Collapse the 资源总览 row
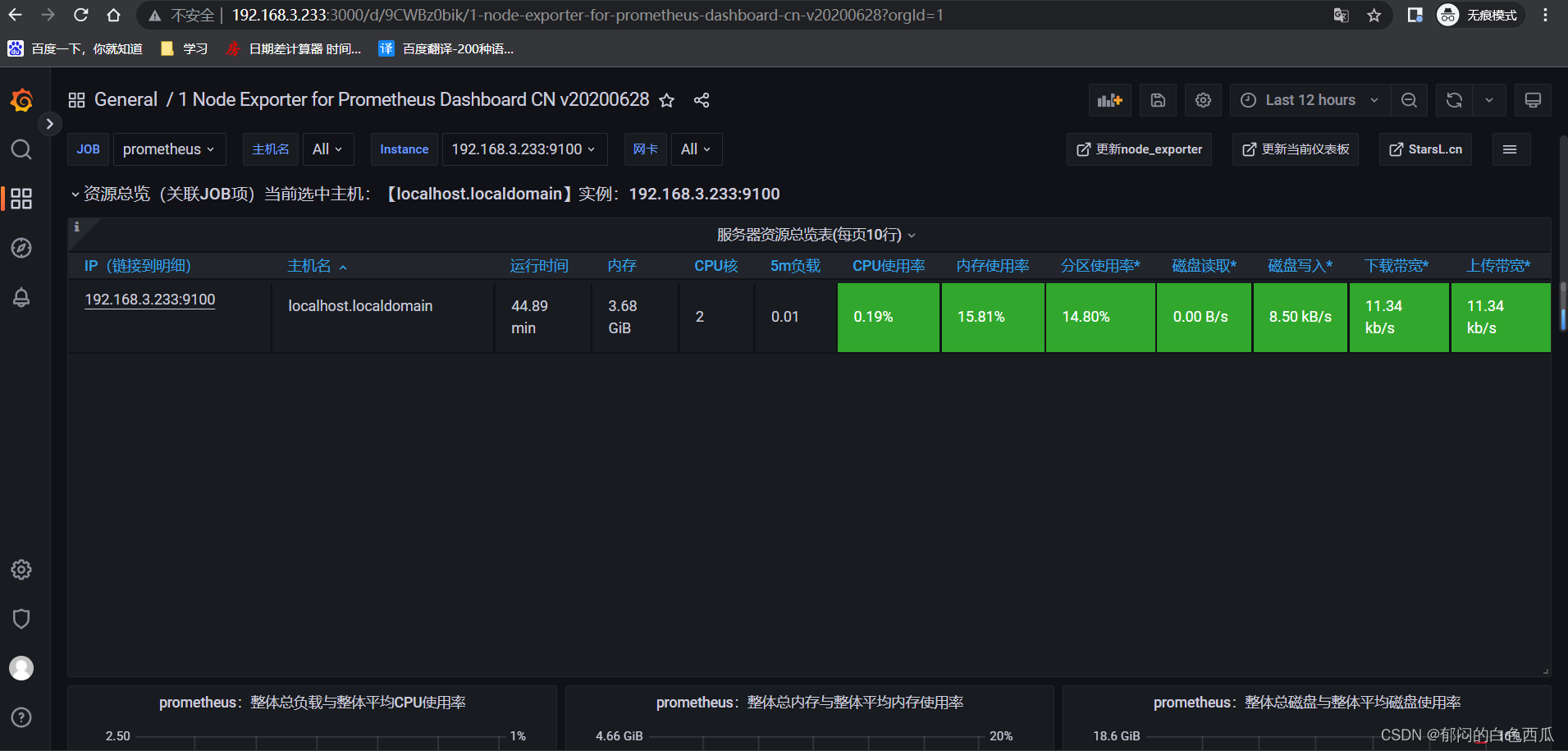Image resolution: width=1568 pixels, height=751 pixels. pyautogui.click(x=75, y=195)
